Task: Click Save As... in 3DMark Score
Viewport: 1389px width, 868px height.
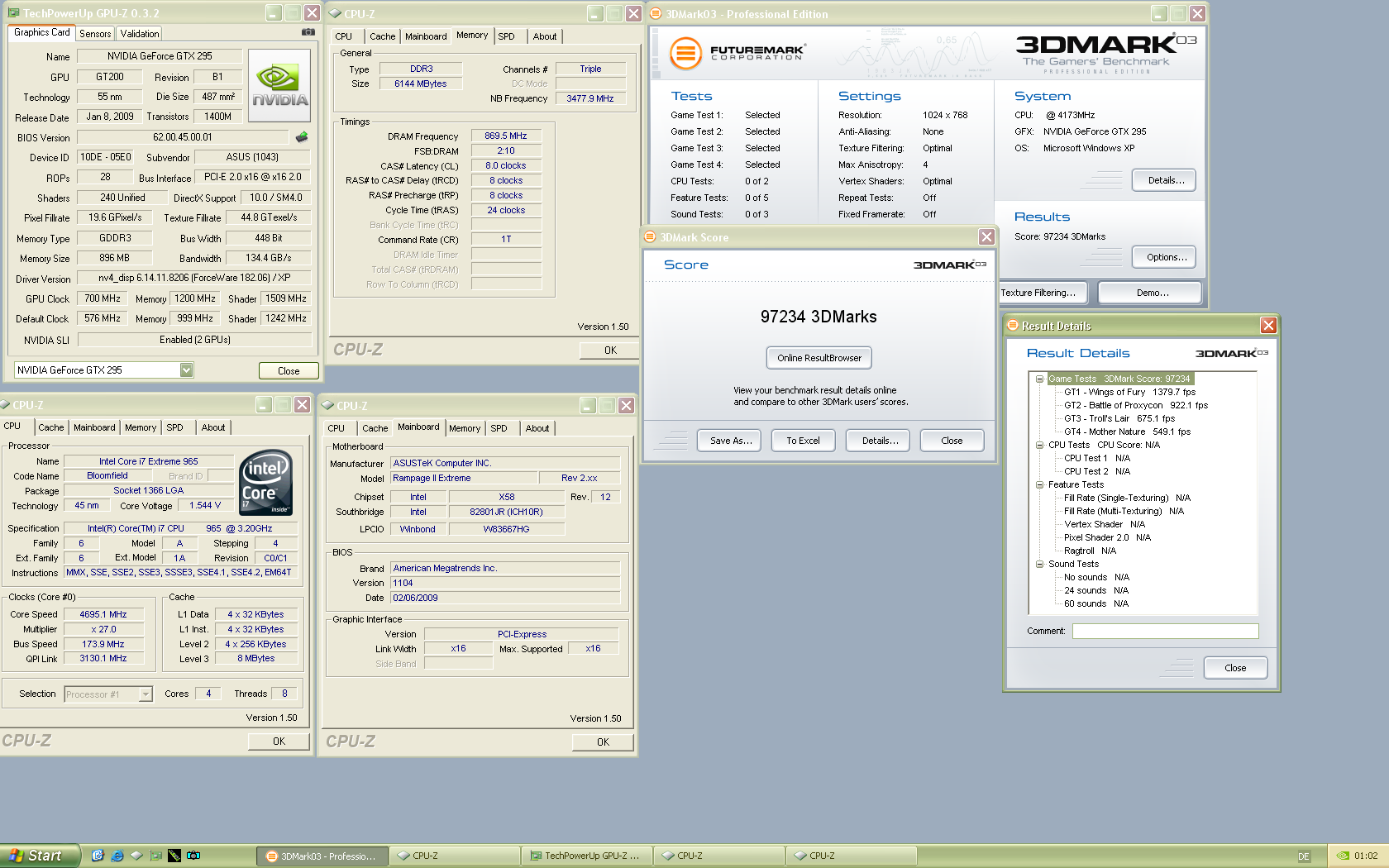Action: coord(731,441)
